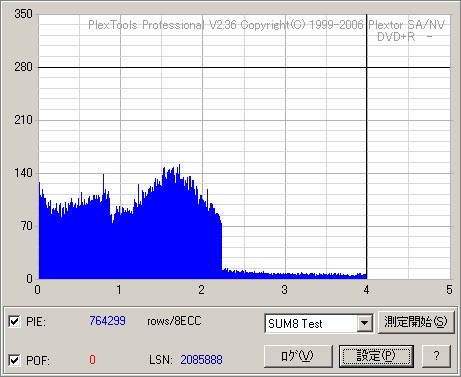Click the POF value 0
Viewport: 461px width, 377px height.
(x=92, y=360)
